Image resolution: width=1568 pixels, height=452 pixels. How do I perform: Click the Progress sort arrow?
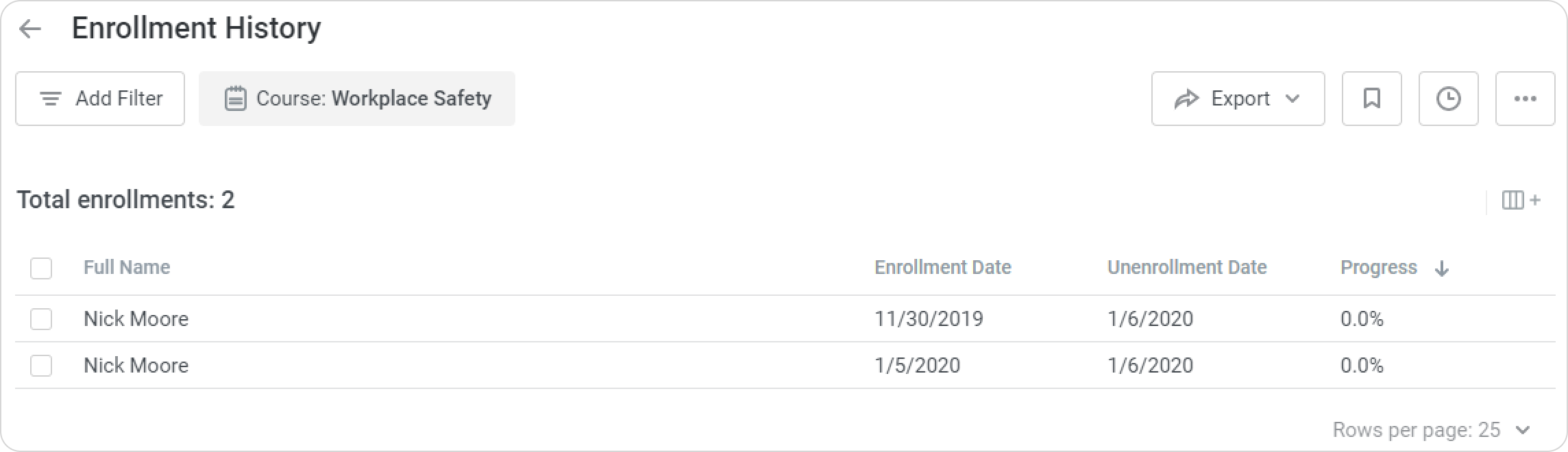tap(1442, 268)
